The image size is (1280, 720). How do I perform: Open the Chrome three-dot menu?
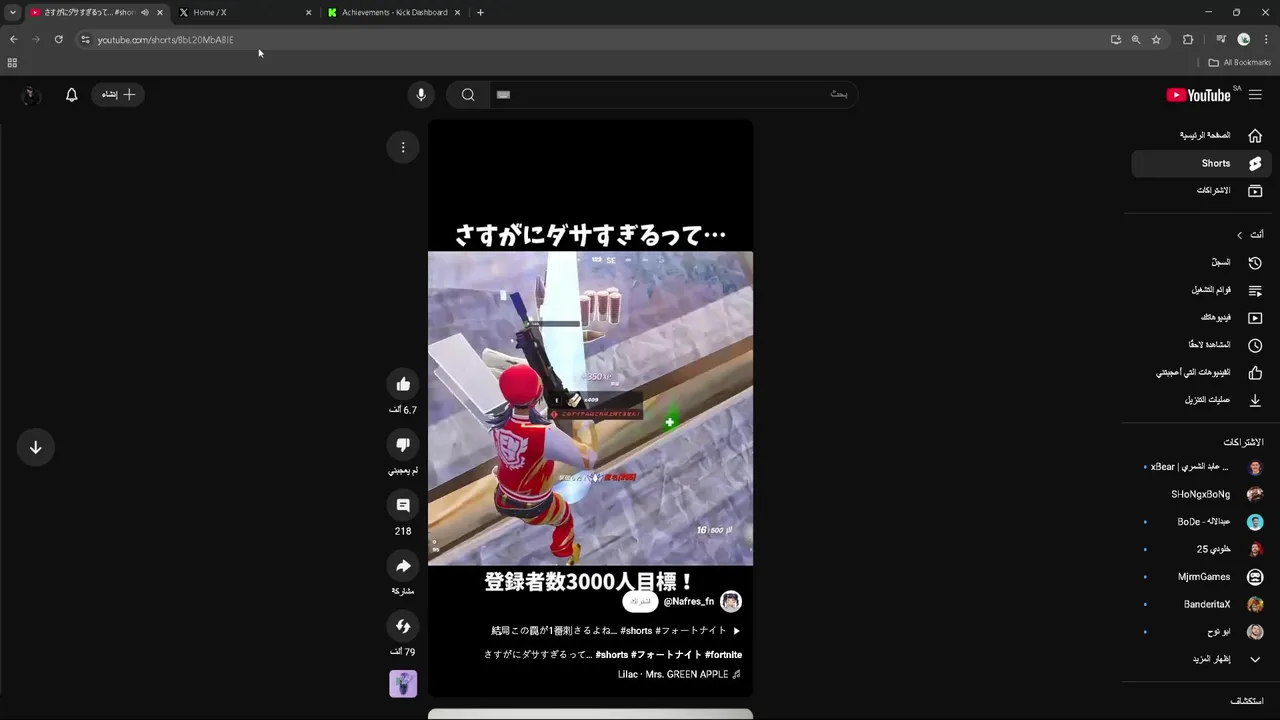[1266, 40]
